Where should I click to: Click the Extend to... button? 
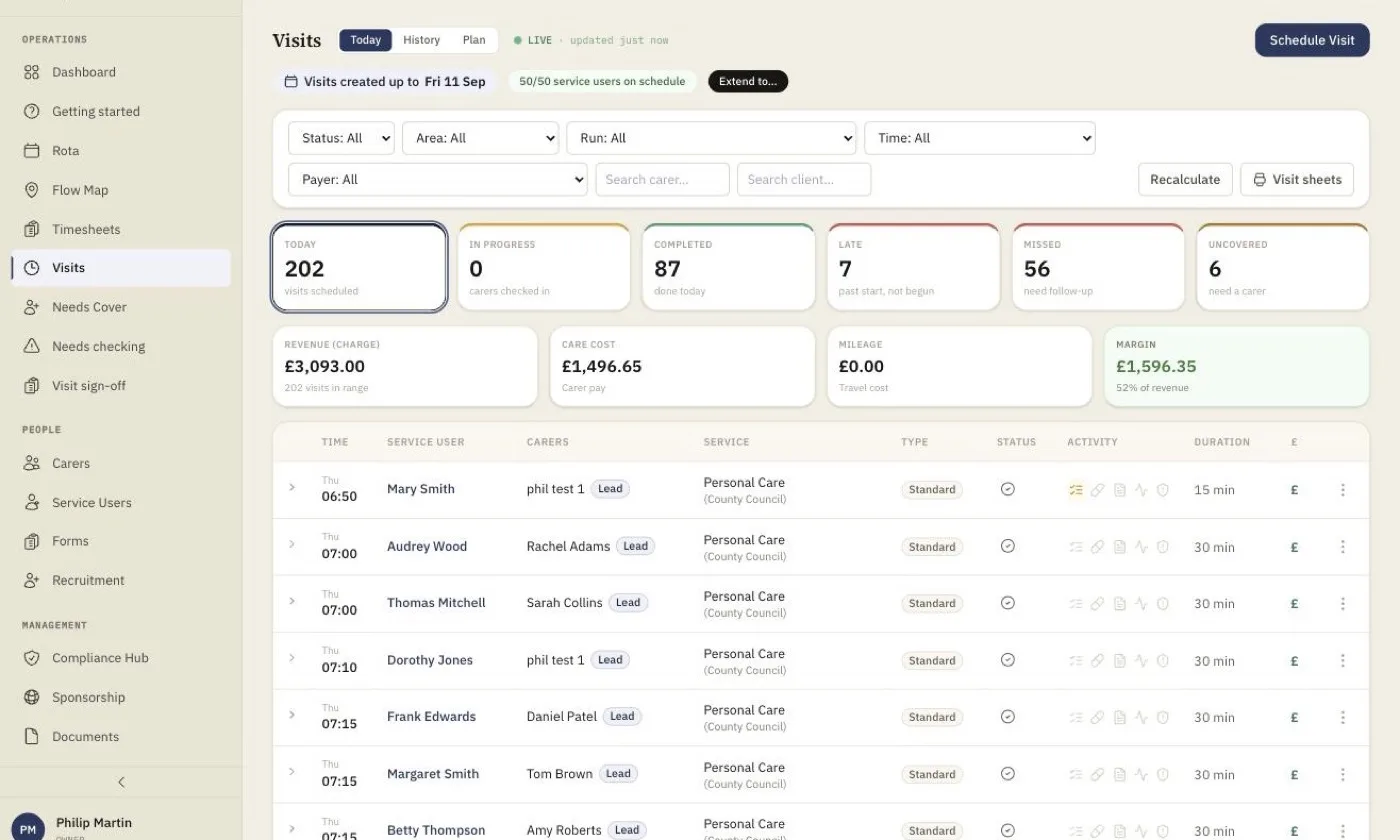pyautogui.click(x=748, y=81)
